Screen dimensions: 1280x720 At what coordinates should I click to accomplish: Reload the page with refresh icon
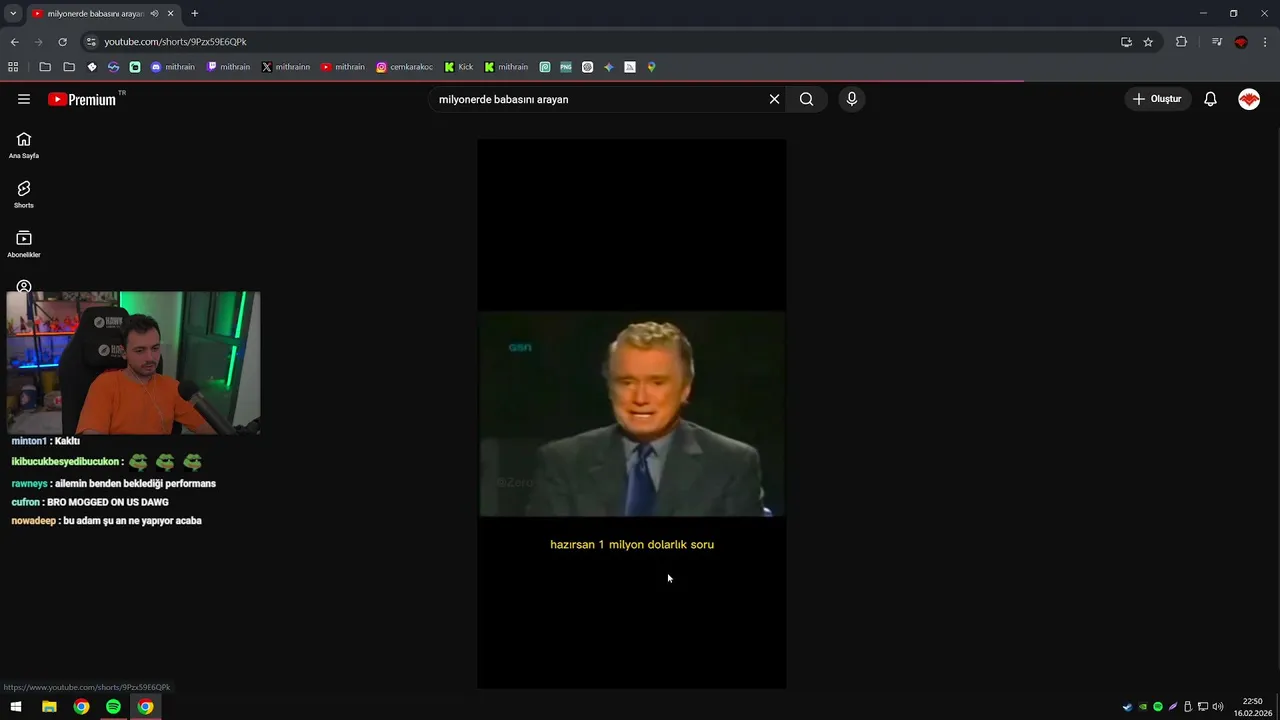(62, 42)
